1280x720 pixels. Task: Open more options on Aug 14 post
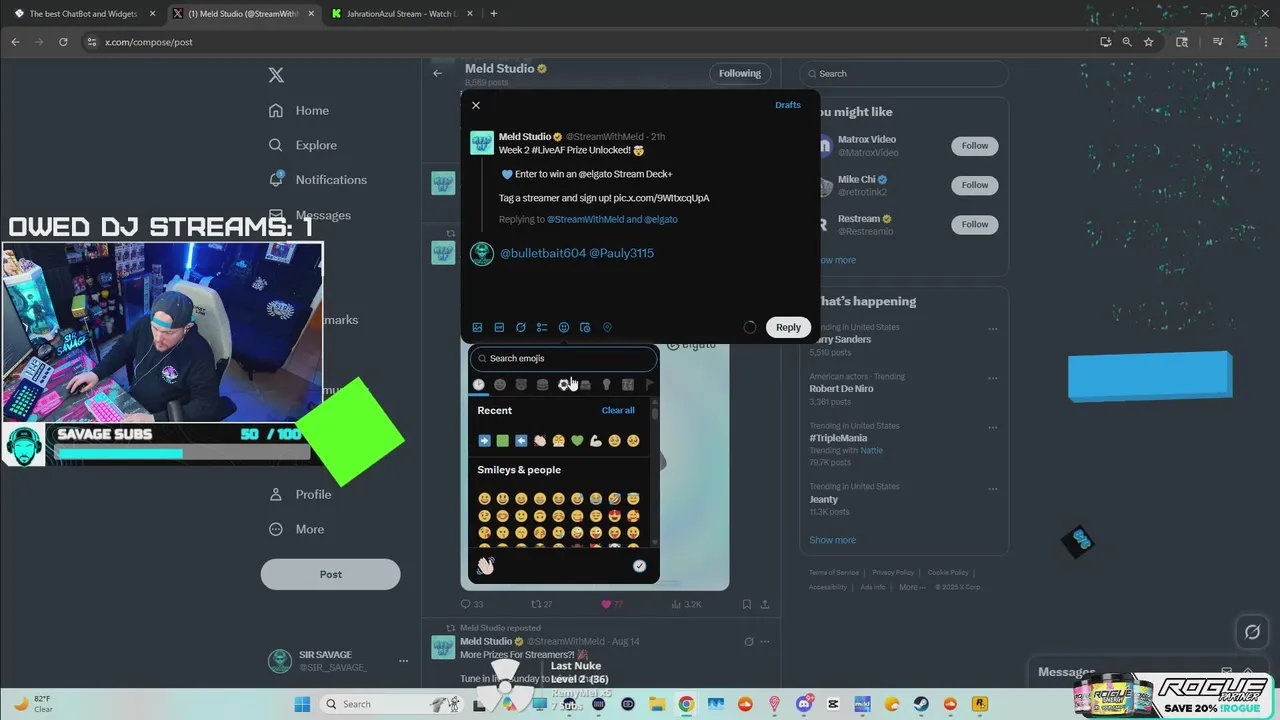[x=765, y=642]
